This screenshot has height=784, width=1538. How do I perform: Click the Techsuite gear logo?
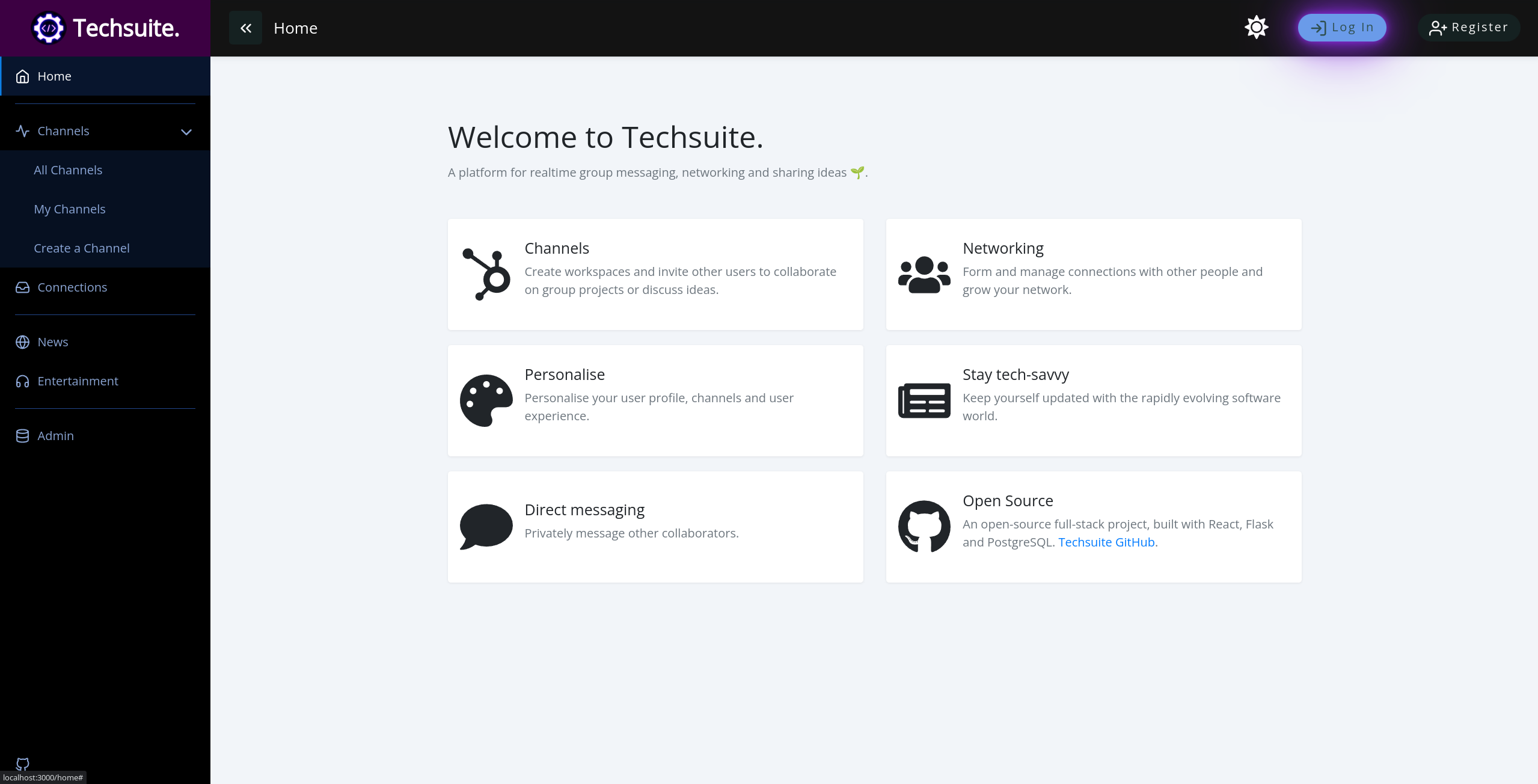click(x=49, y=28)
